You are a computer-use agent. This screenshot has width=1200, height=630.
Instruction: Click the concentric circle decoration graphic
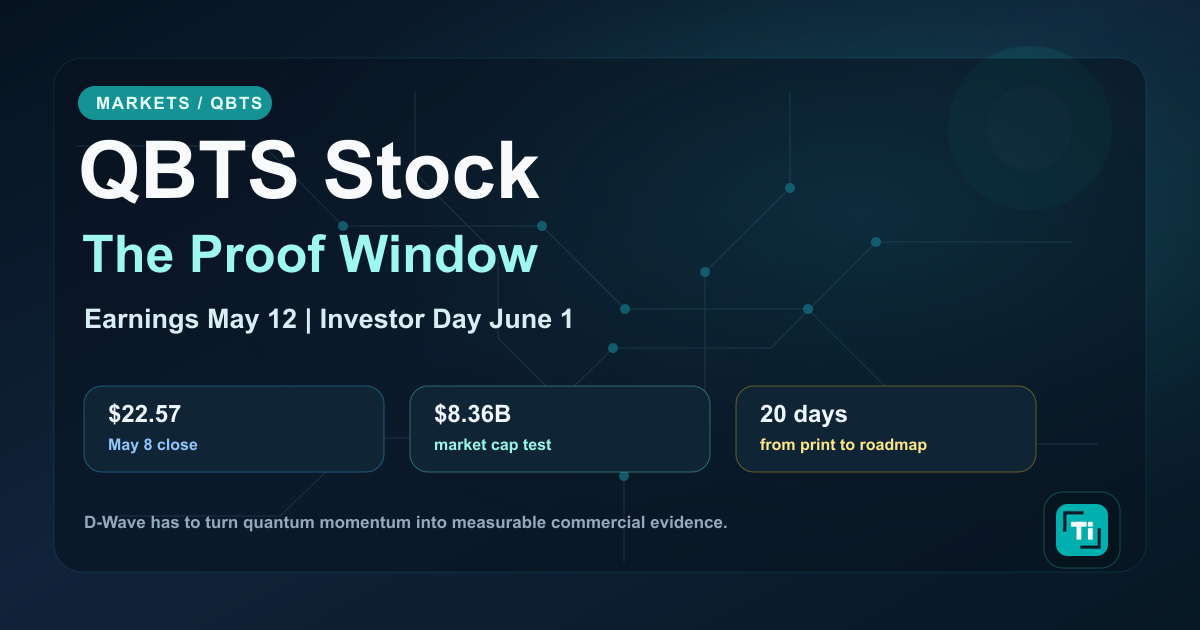click(1029, 126)
